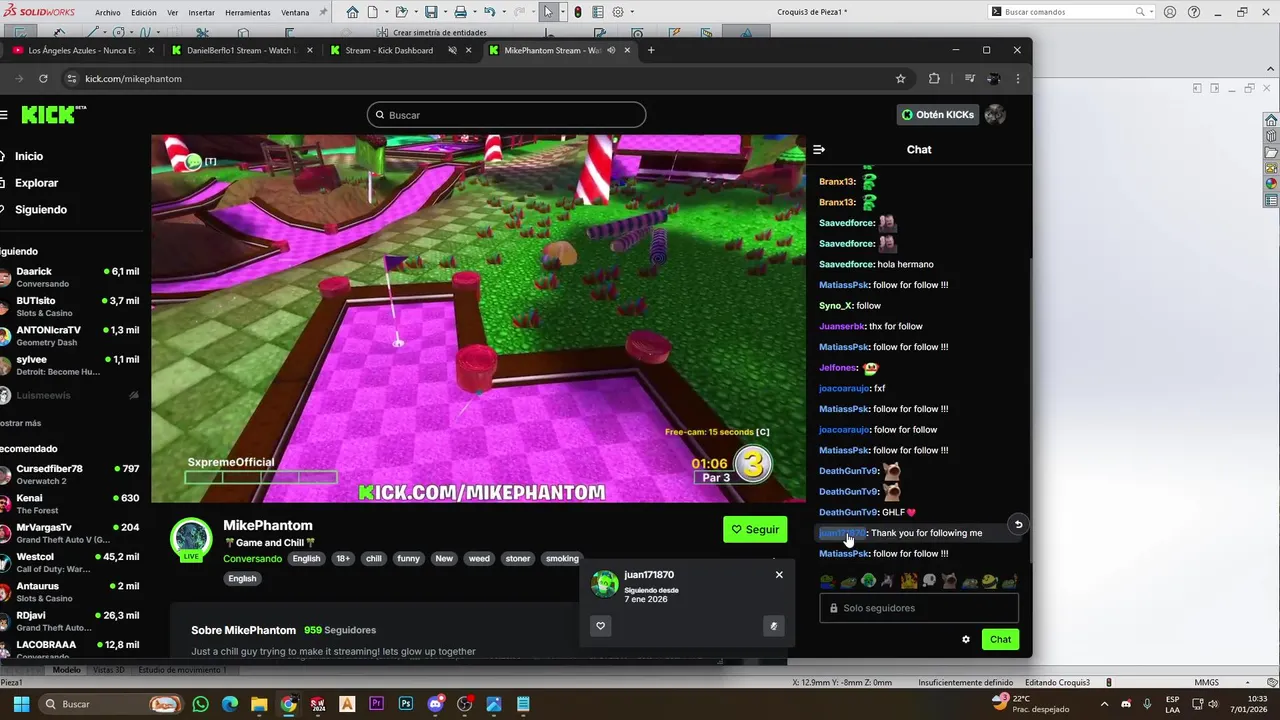This screenshot has width=1280, height=720.
Task: Click the SolidWorks rebuild traffic light icon
Action: 578,12
